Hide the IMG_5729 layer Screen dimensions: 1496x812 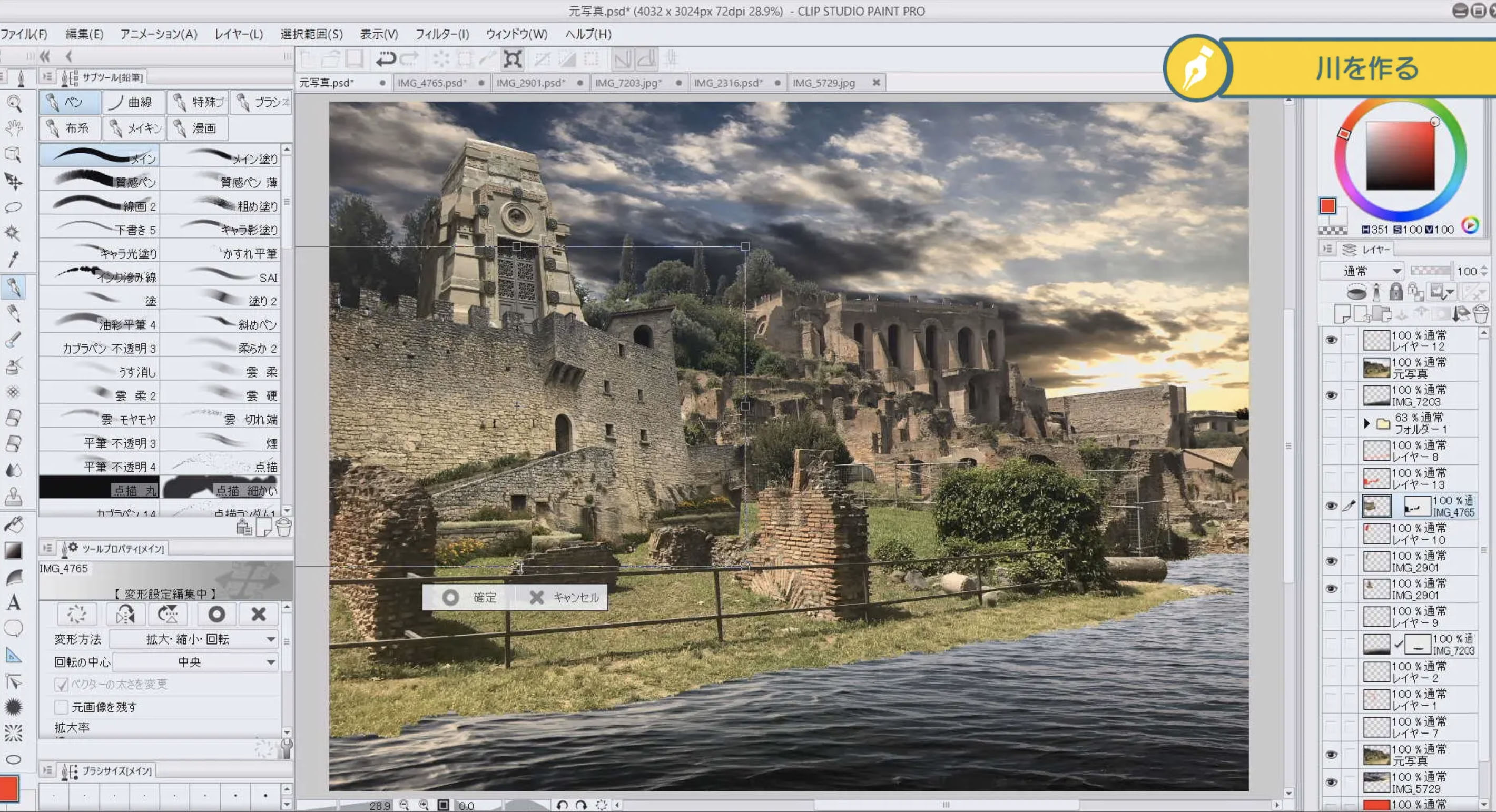coord(1331,783)
